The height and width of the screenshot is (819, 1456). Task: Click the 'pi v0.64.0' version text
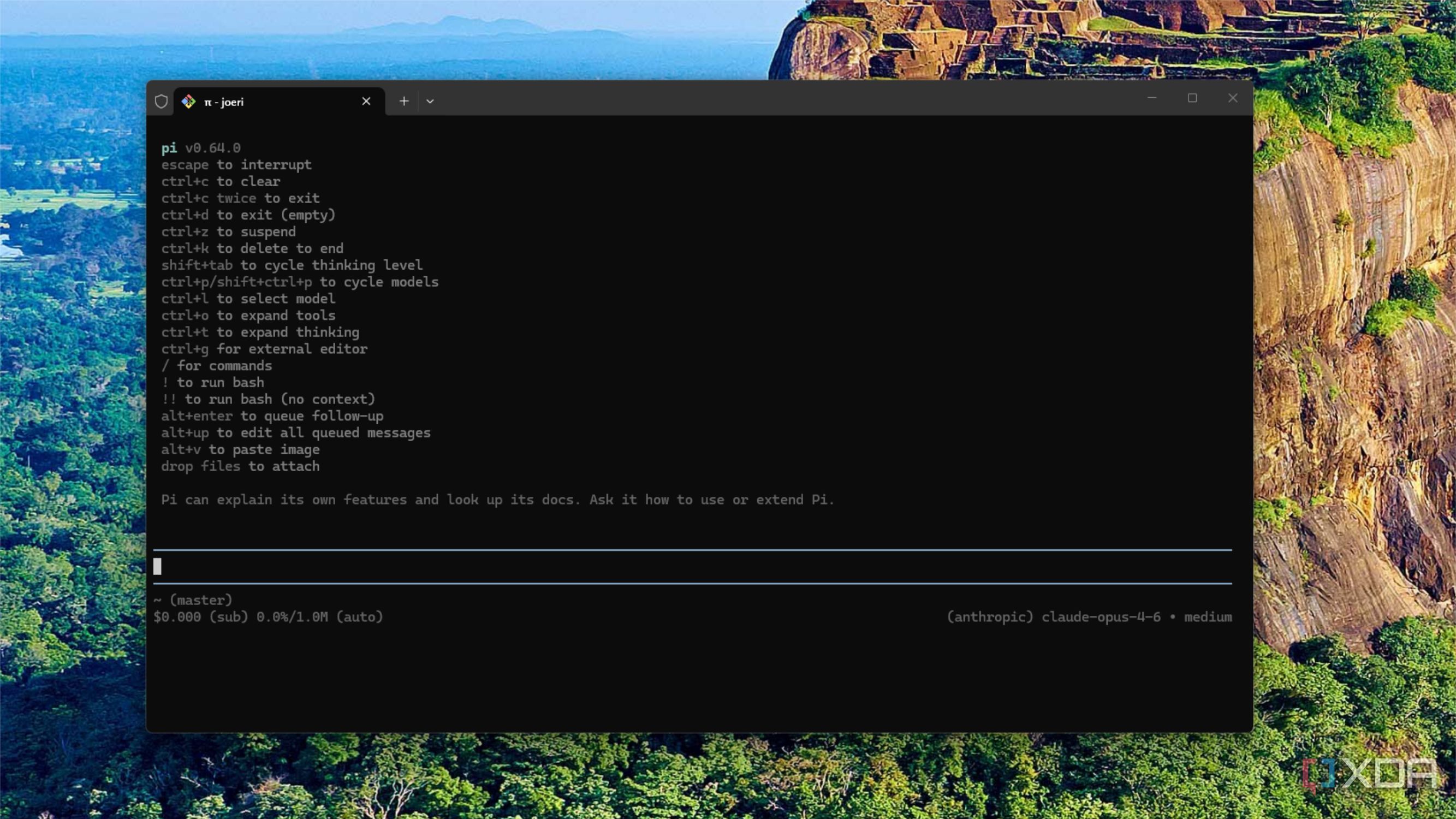pos(201,148)
